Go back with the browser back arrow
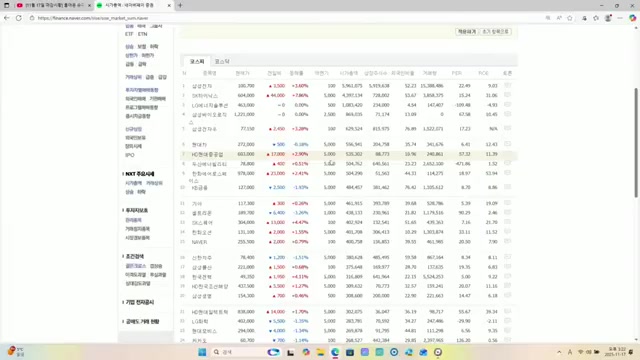Image resolution: width=640 pixels, height=360 pixels. [7, 18]
